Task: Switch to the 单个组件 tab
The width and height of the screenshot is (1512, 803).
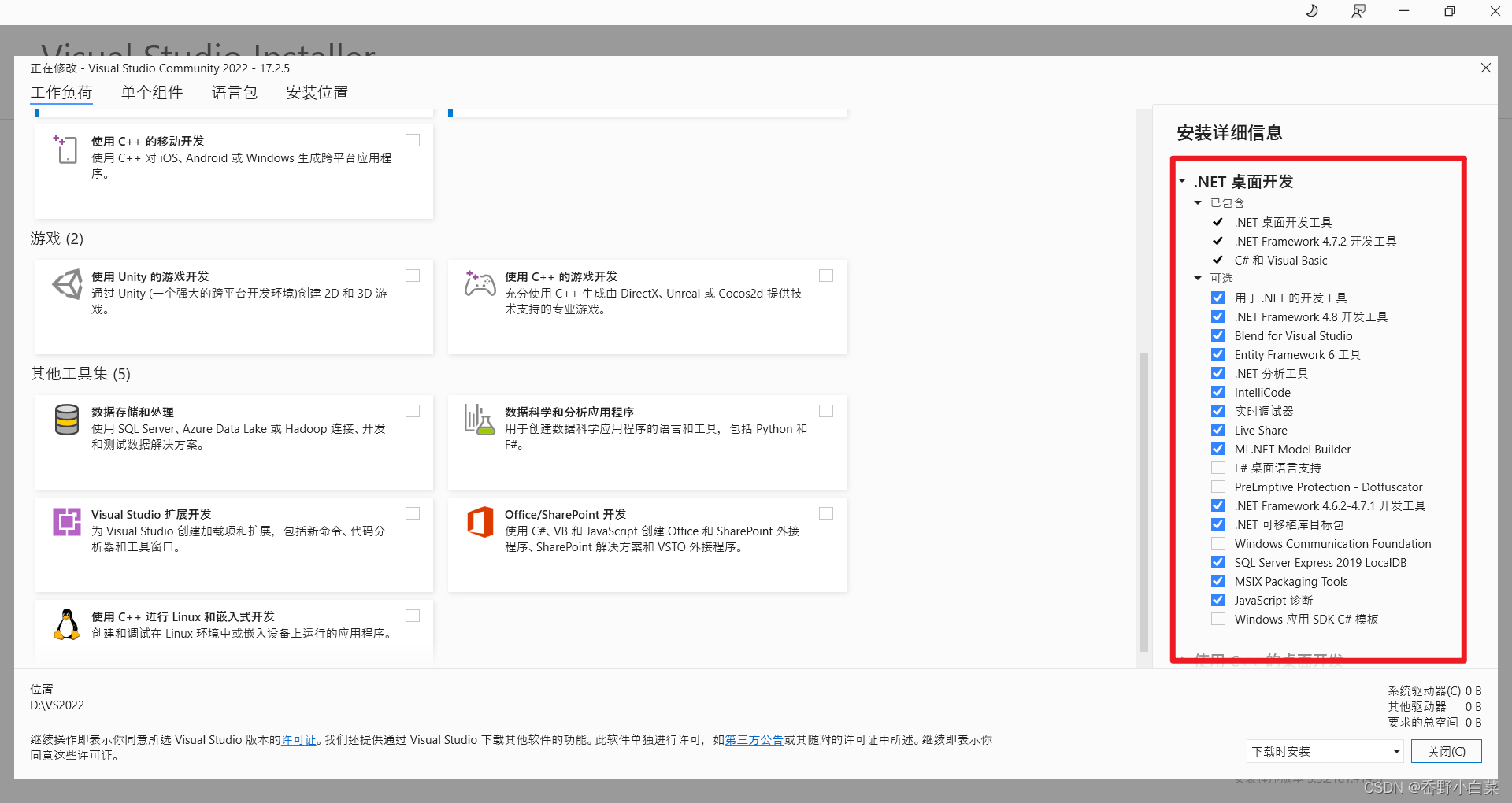Action: point(152,92)
